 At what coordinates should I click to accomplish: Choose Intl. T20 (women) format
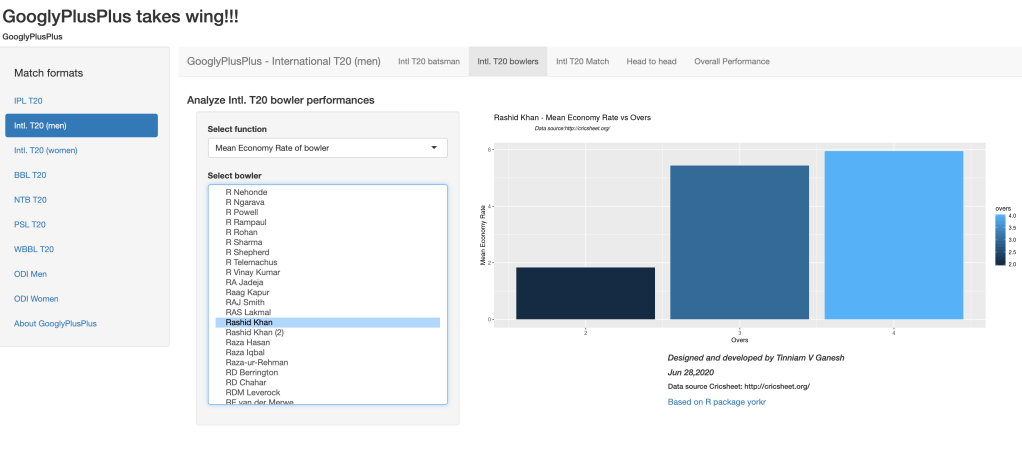46,150
